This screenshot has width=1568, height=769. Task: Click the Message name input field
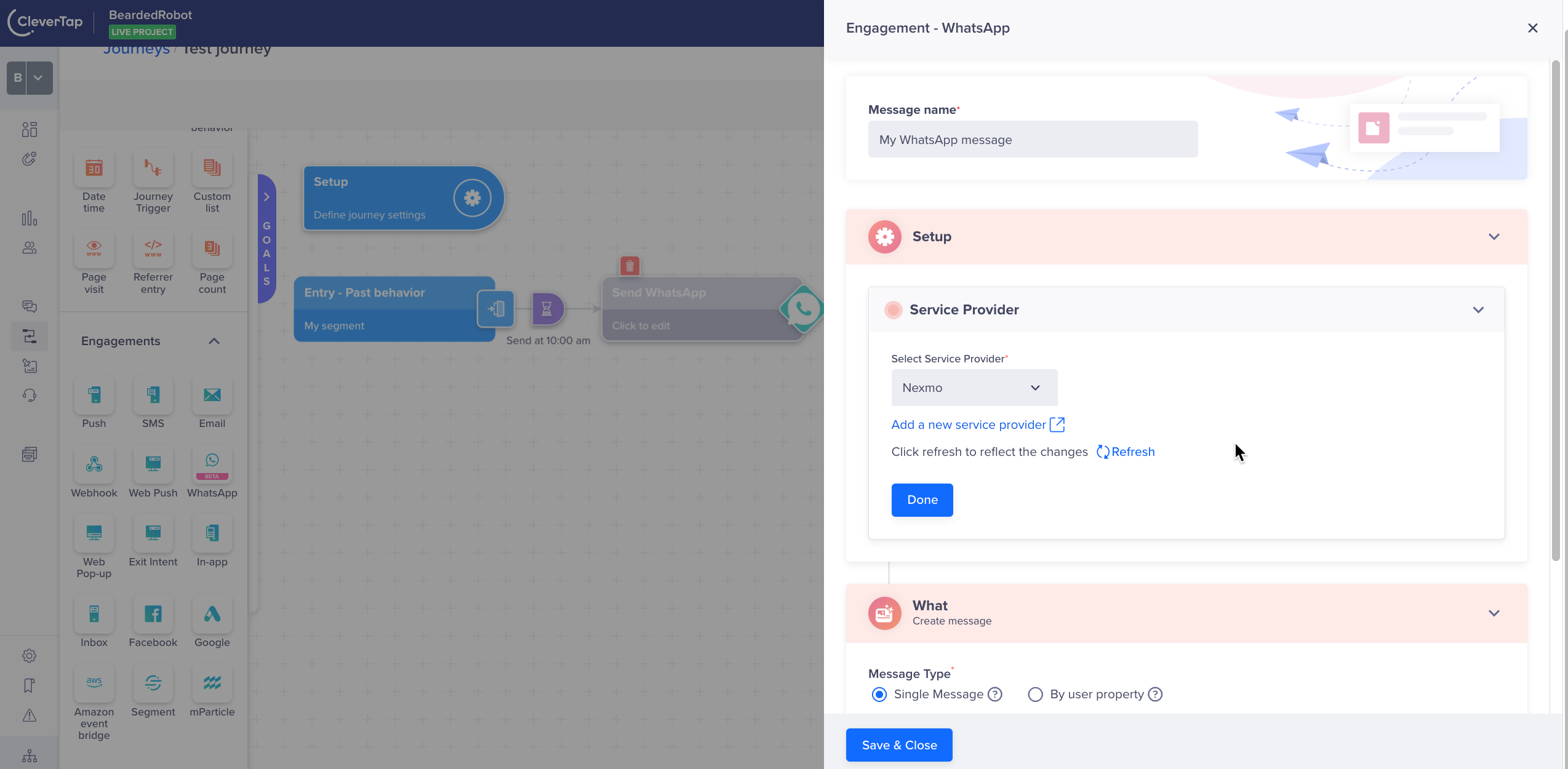coord(1032,140)
